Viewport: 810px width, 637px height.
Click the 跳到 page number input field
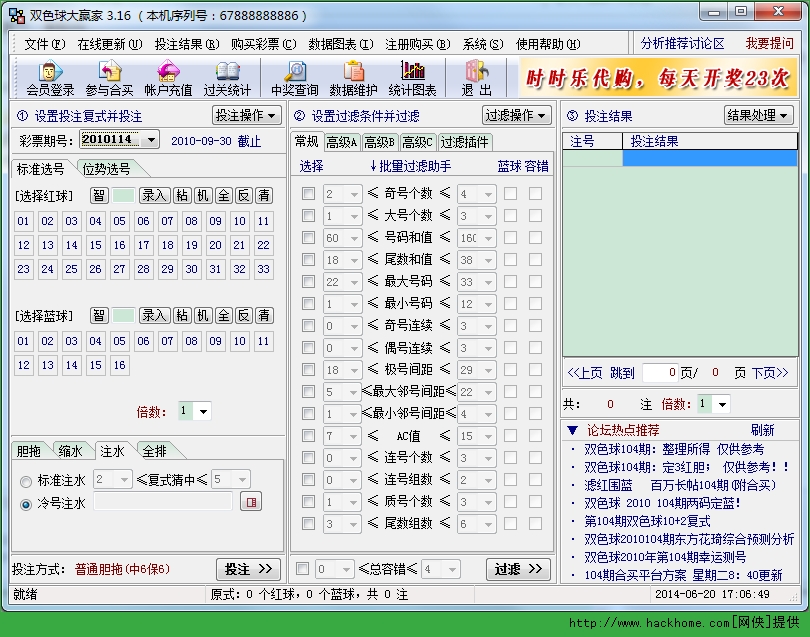coord(659,373)
